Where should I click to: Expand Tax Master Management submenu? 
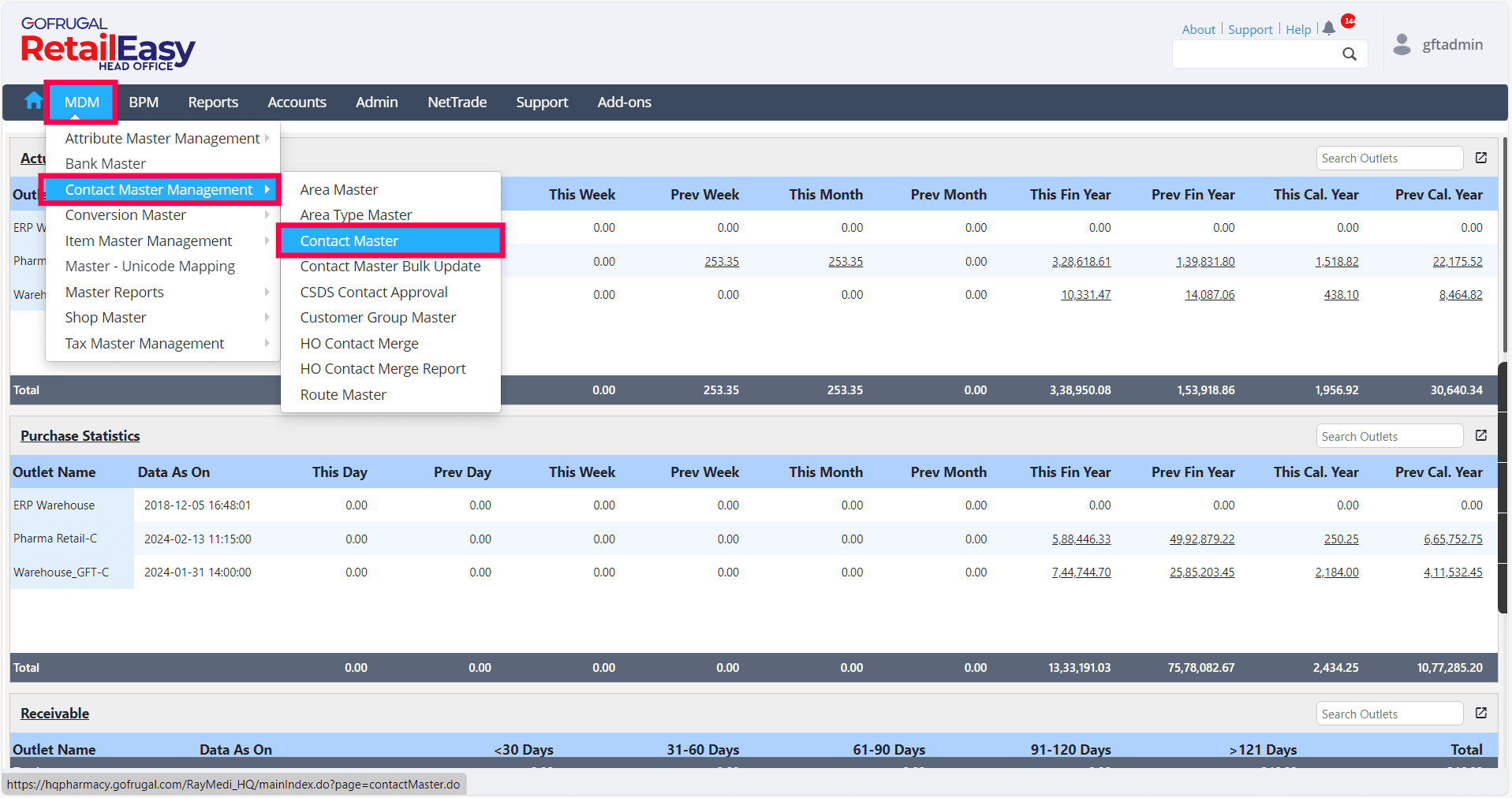(144, 344)
